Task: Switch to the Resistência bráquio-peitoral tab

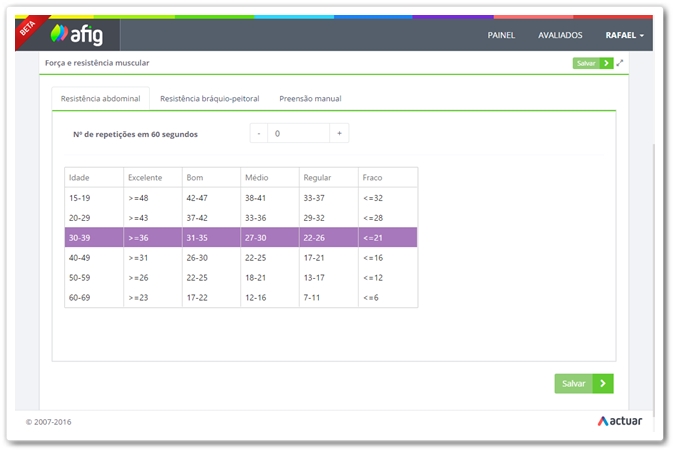Action: (x=209, y=99)
